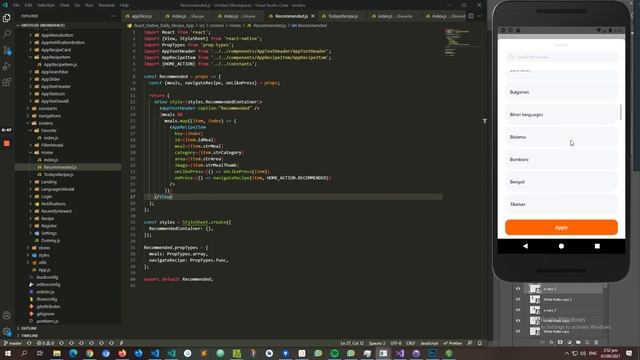The height and width of the screenshot is (360, 640).
Task: Open the errors and warnings count in the status bar
Action: pyautogui.click(x=45, y=343)
